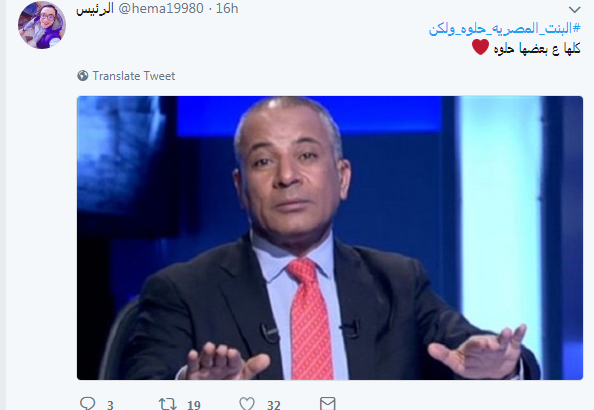Screen dimensions: 594x410
Task: Click the like count 32
Action: click(x=274, y=405)
